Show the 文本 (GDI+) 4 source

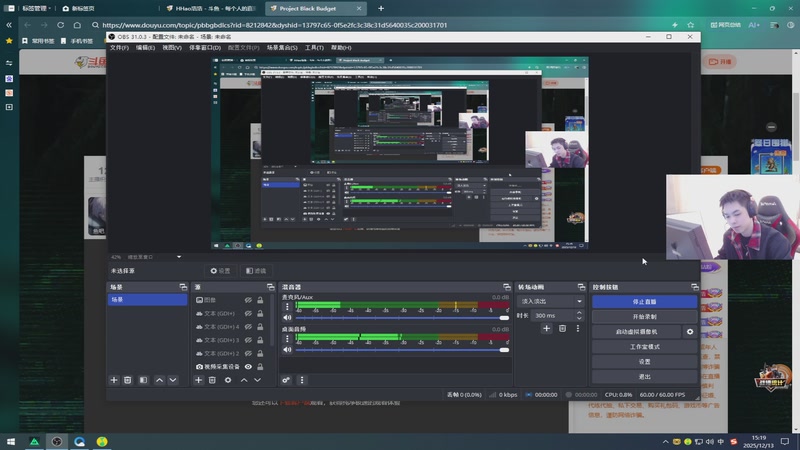click(x=248, y=327)
